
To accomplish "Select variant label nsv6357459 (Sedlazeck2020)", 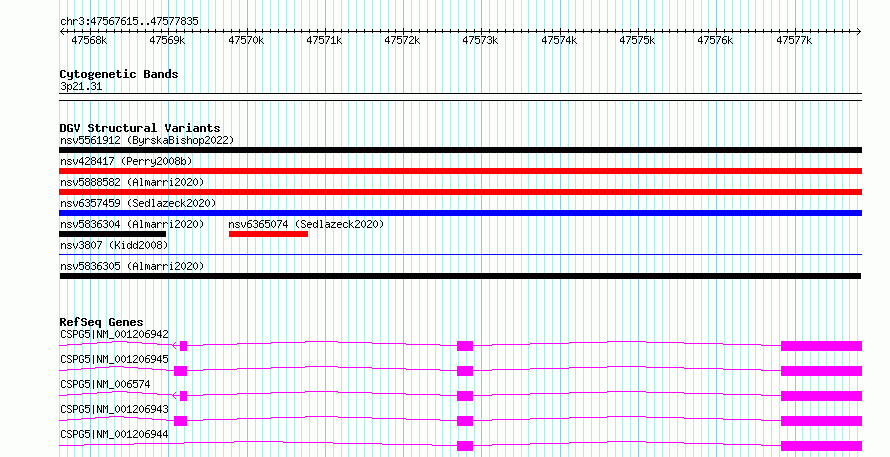I will point(138,203).
